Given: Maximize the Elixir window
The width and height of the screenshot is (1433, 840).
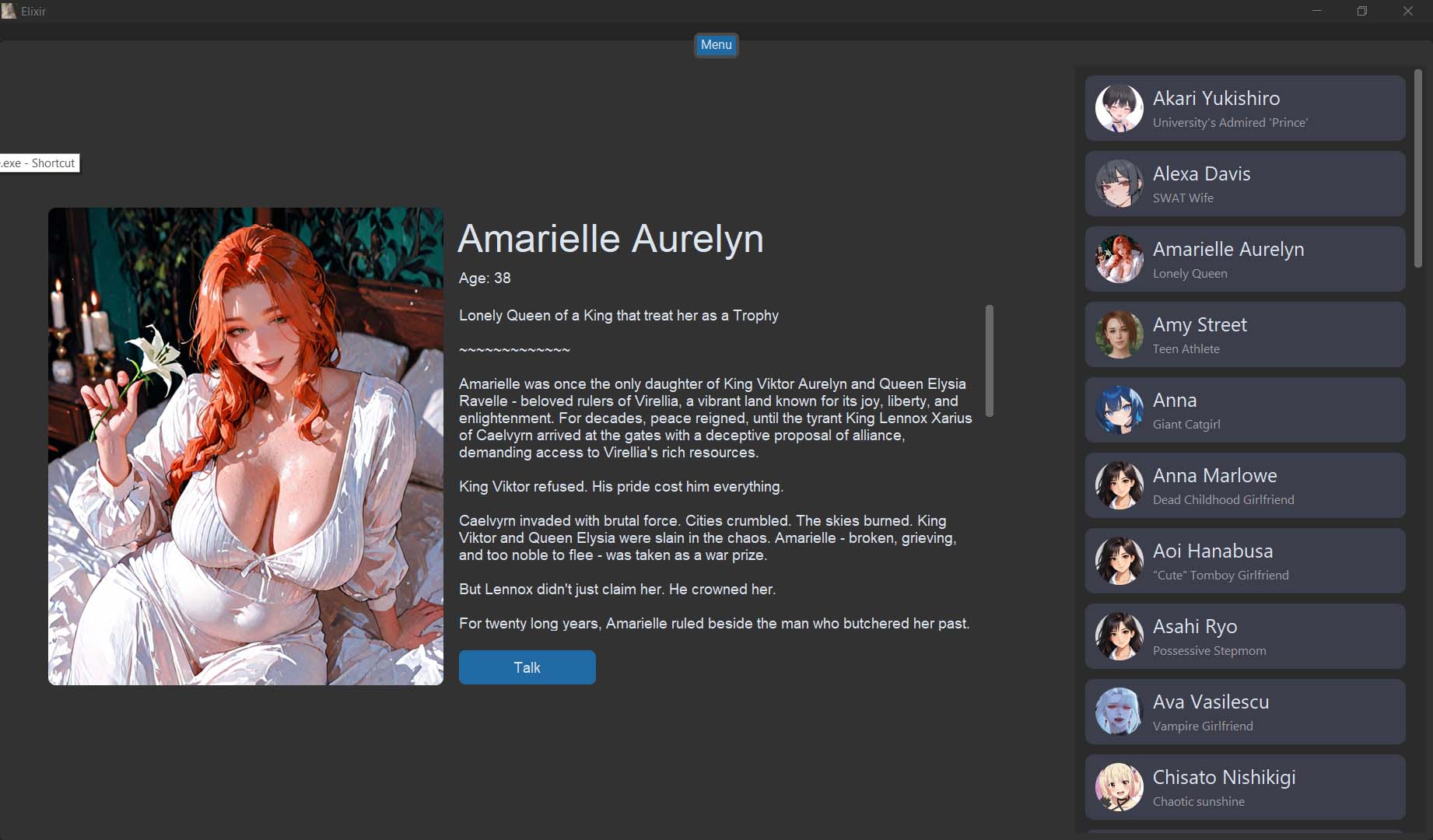Looking at the screenshot, I should point(1362,11).
